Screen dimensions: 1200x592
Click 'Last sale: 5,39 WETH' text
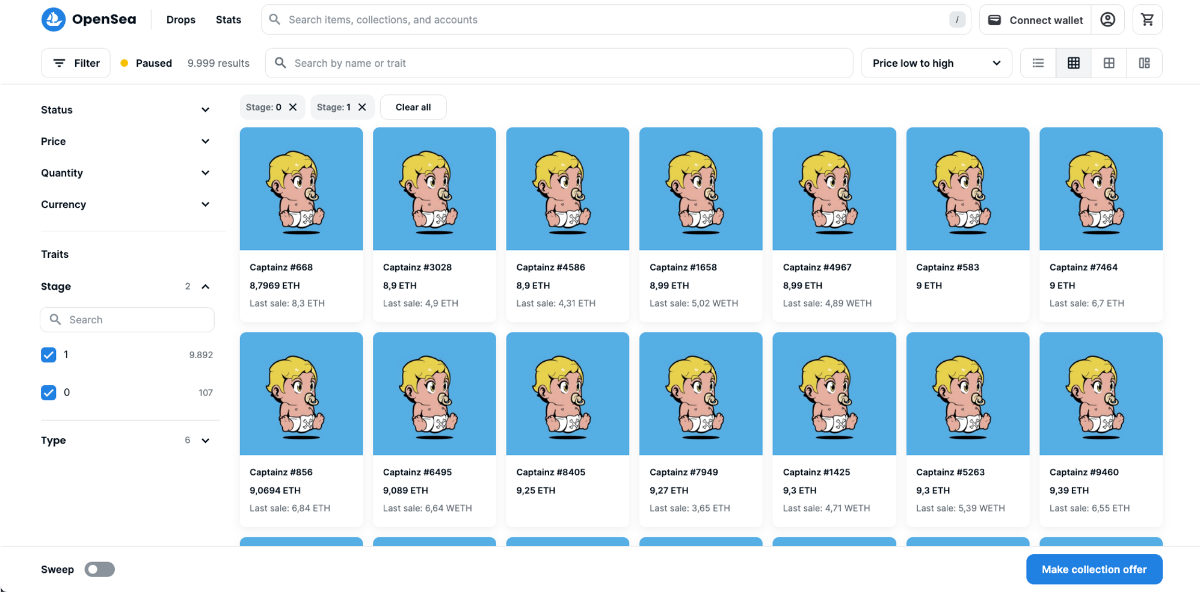coord(961,508)
